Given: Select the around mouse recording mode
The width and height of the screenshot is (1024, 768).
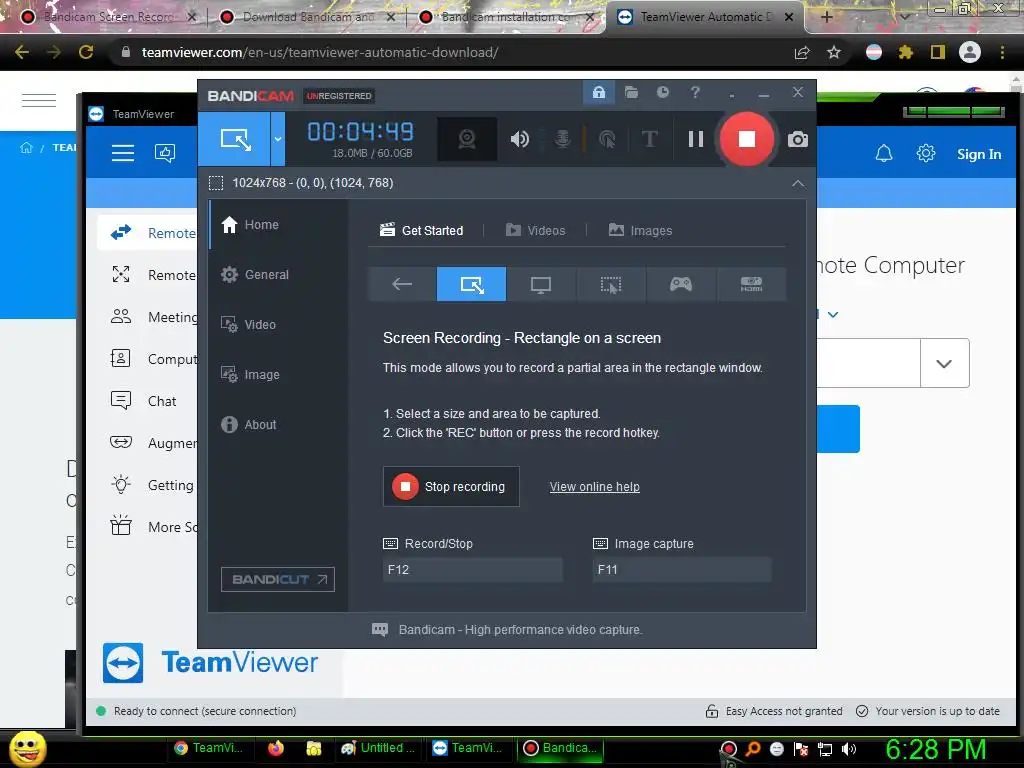Looking at the screenshot, I should (611, 284).
